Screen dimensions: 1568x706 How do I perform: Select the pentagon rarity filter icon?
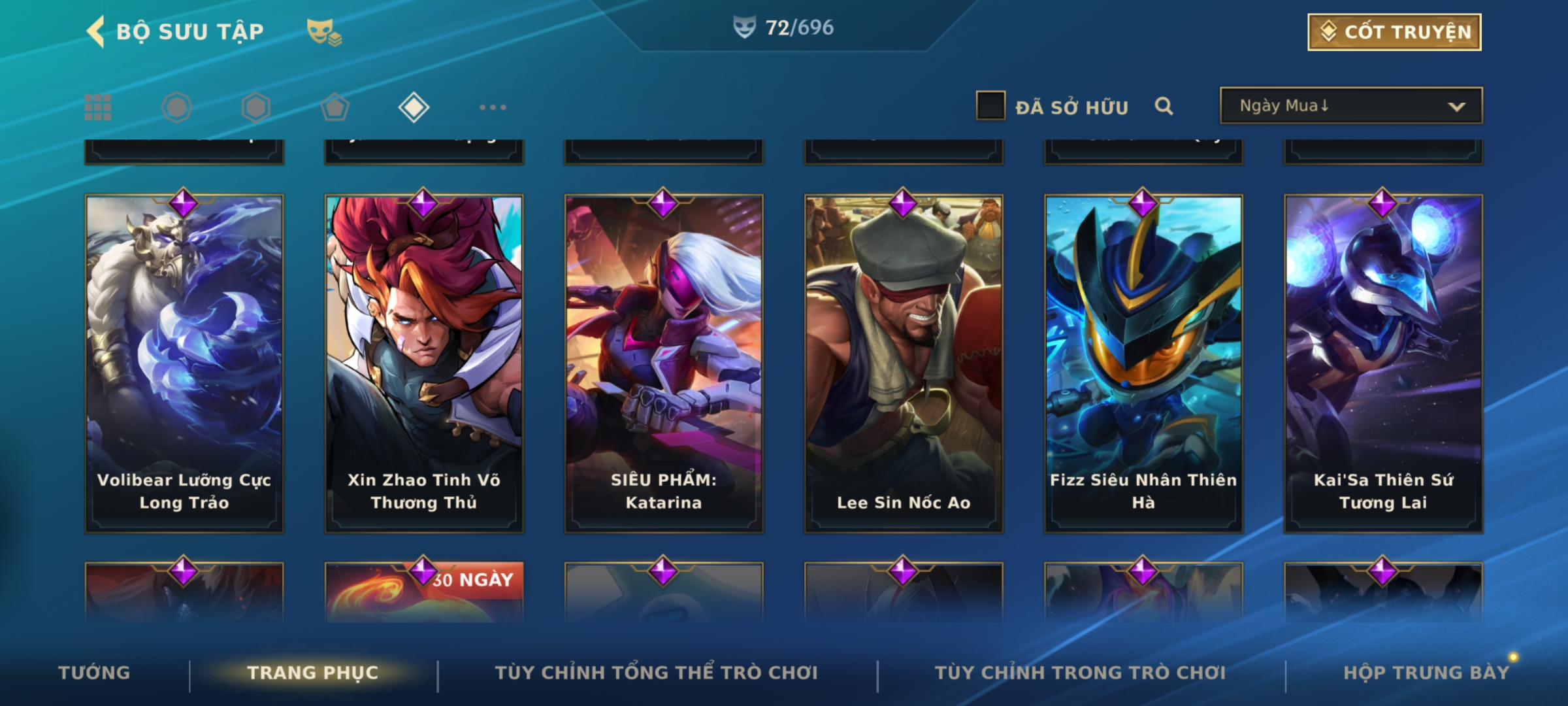click(x=335, y=107)
